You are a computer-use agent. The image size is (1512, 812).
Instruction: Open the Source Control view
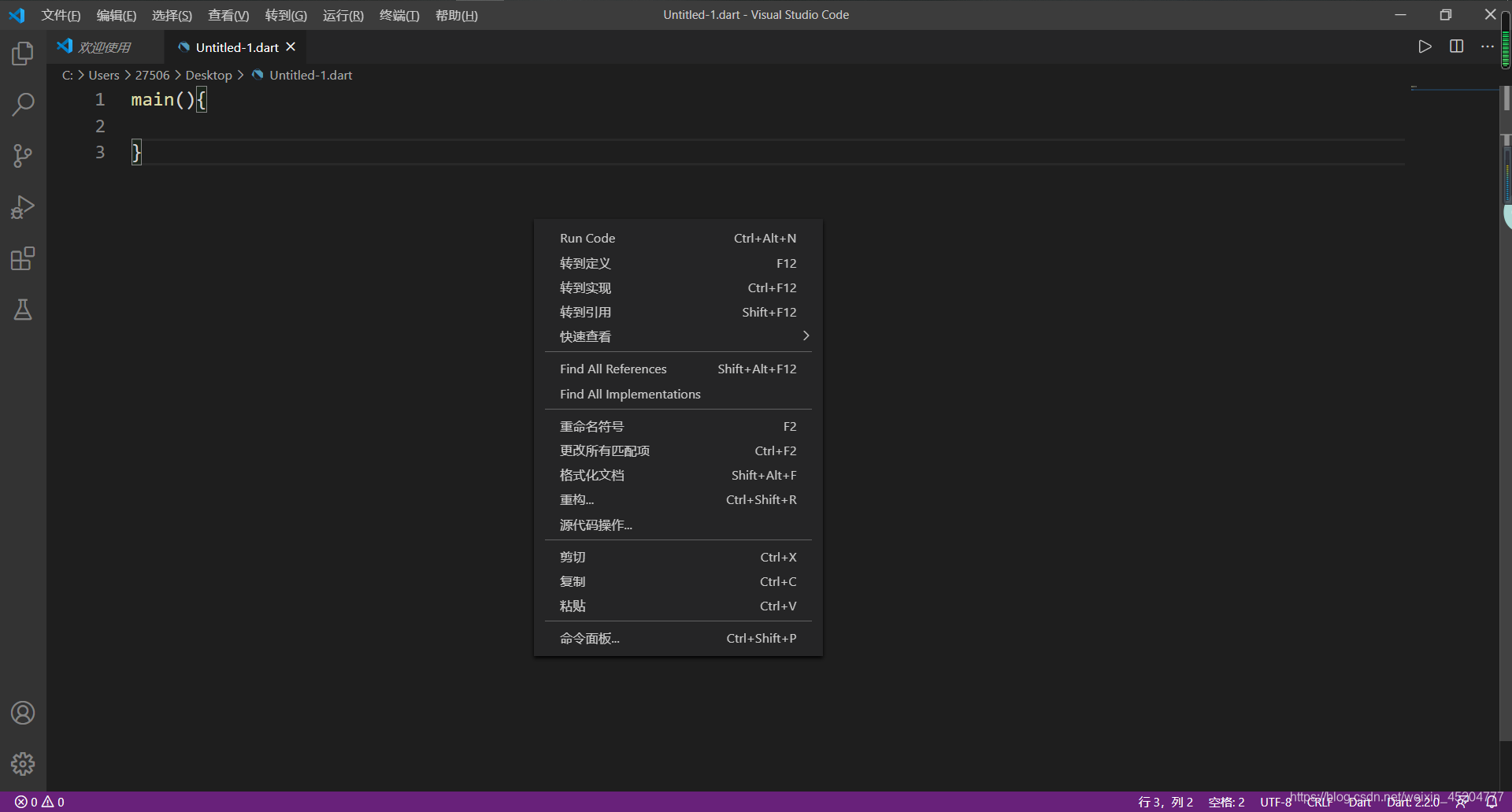[x=23, y=155]
